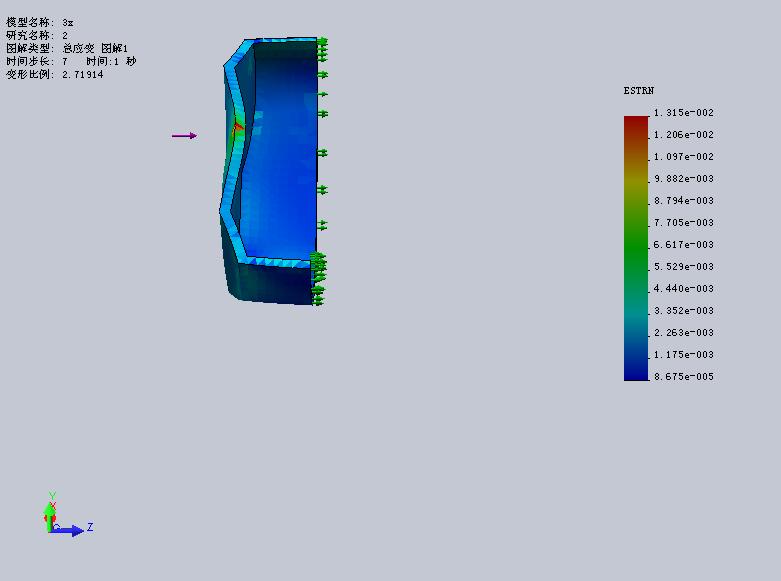Click the legend value 8.794e-003

click(x=683, y=200)
